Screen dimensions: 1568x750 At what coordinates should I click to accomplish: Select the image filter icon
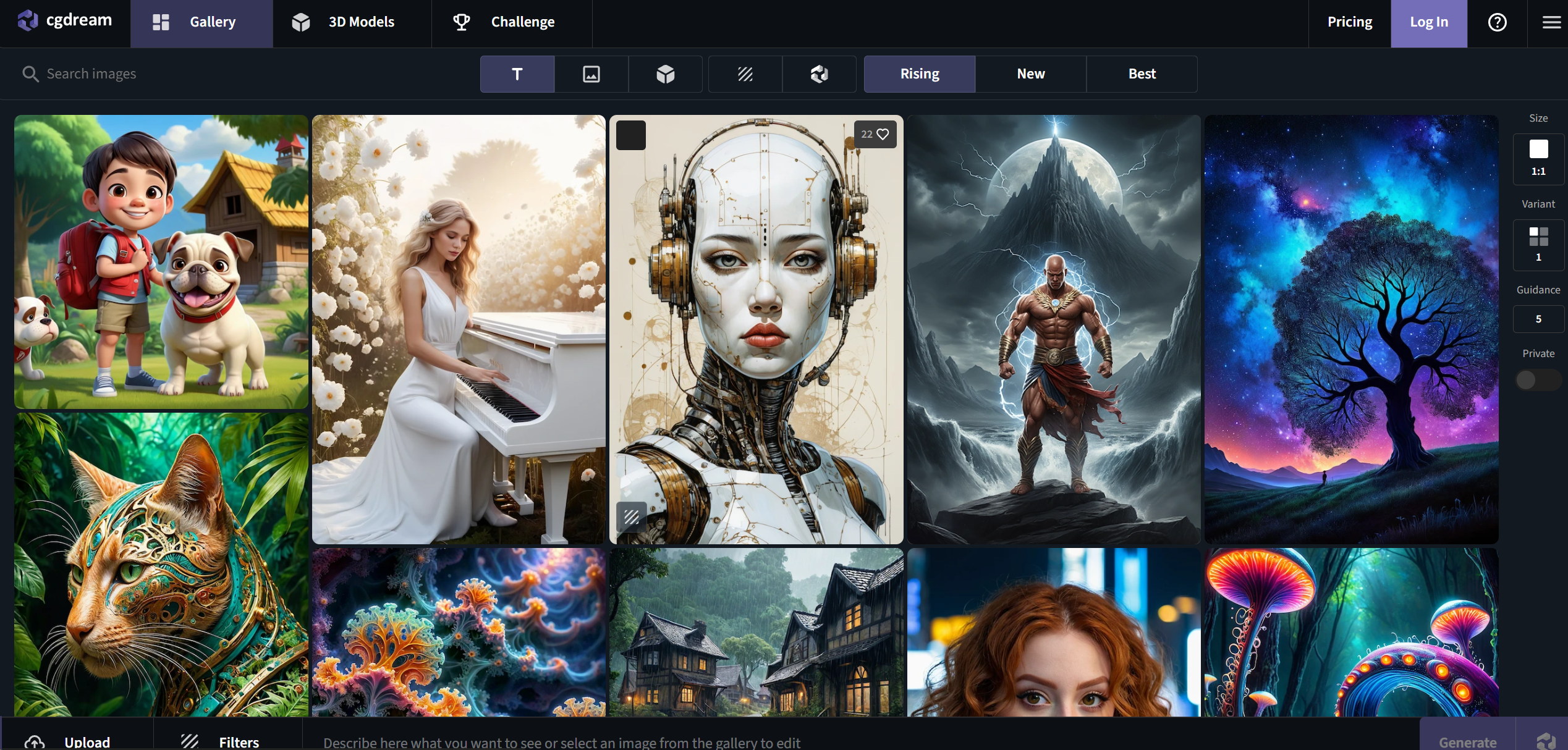(x=591, y=74)
